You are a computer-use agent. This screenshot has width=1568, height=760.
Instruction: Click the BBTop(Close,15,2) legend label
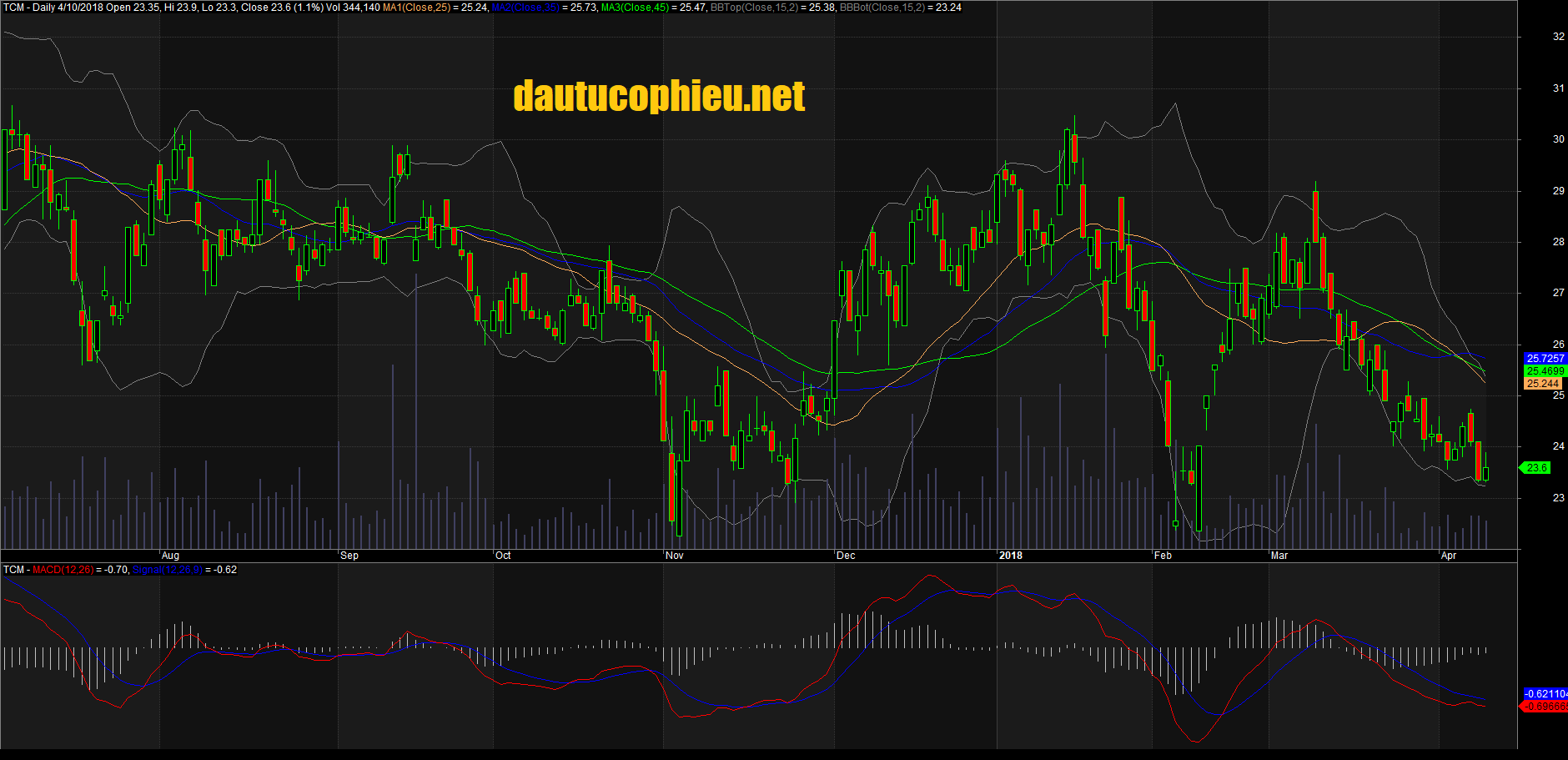tap(755, 8)
